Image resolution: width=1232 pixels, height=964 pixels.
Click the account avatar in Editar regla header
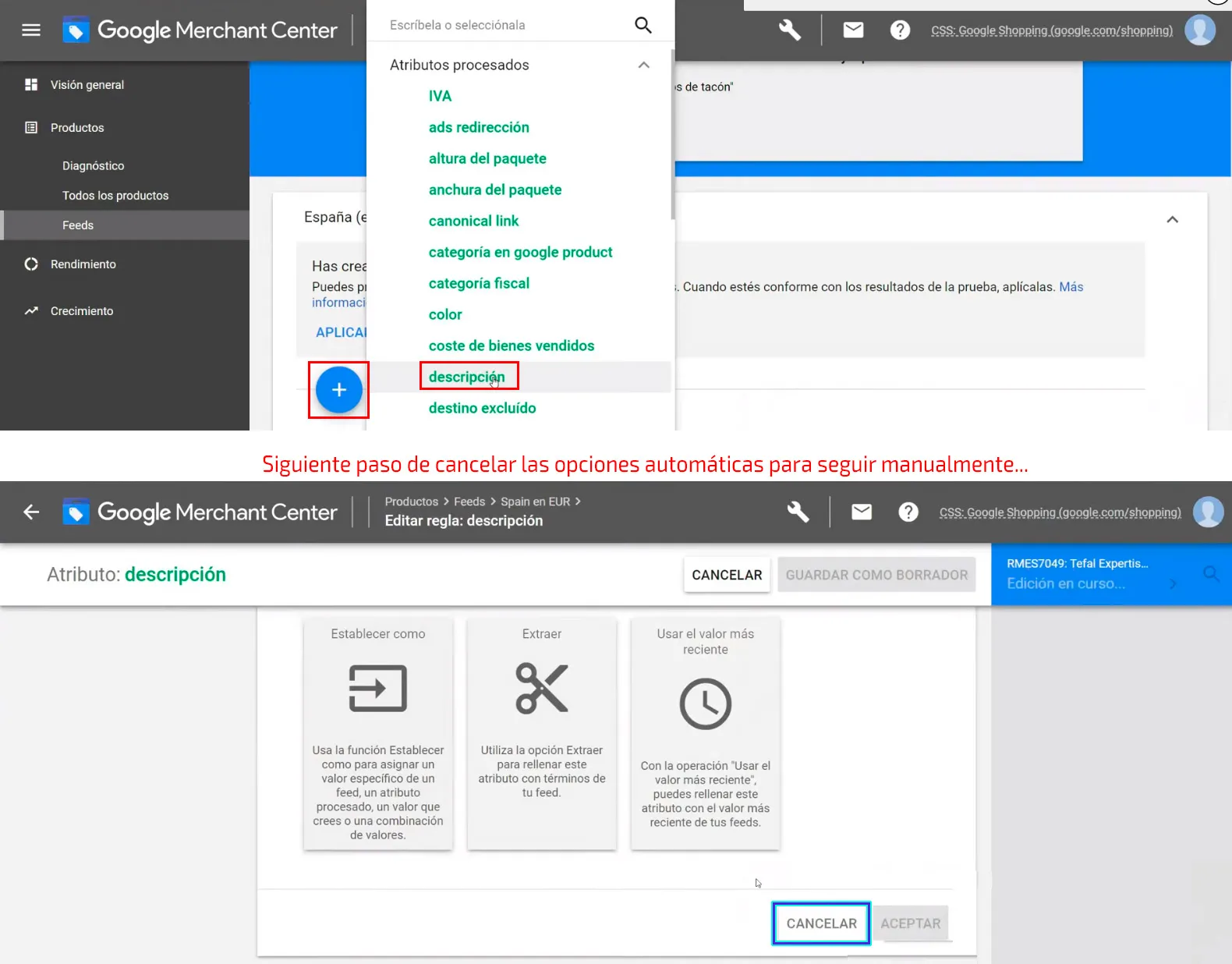(1209, 512)
